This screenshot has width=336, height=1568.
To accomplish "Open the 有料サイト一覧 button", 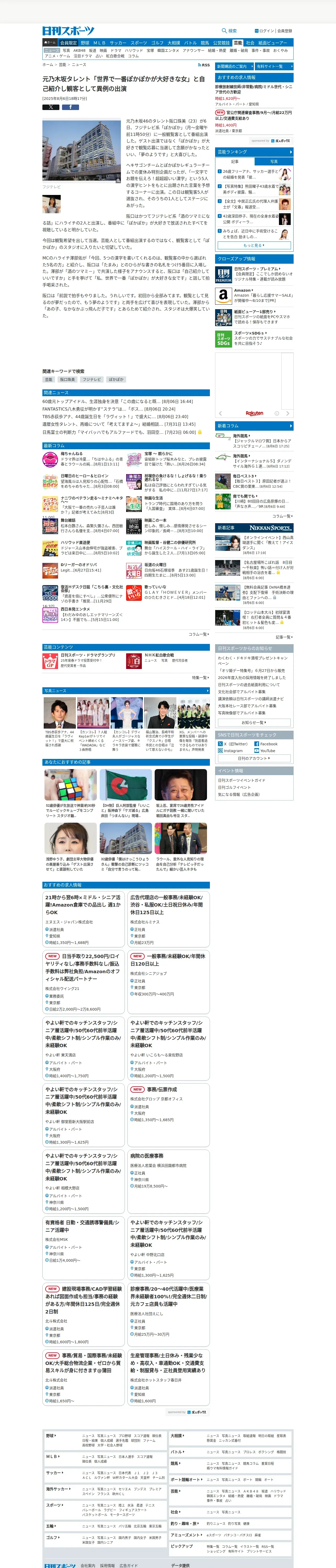I will 275,66.
